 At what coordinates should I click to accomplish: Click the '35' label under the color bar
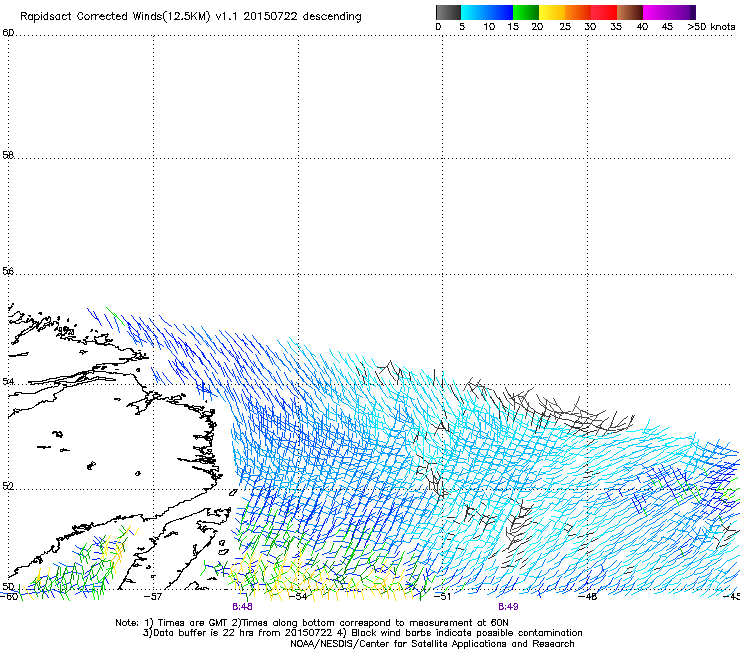pyautogui.click(x=616, y=27)
